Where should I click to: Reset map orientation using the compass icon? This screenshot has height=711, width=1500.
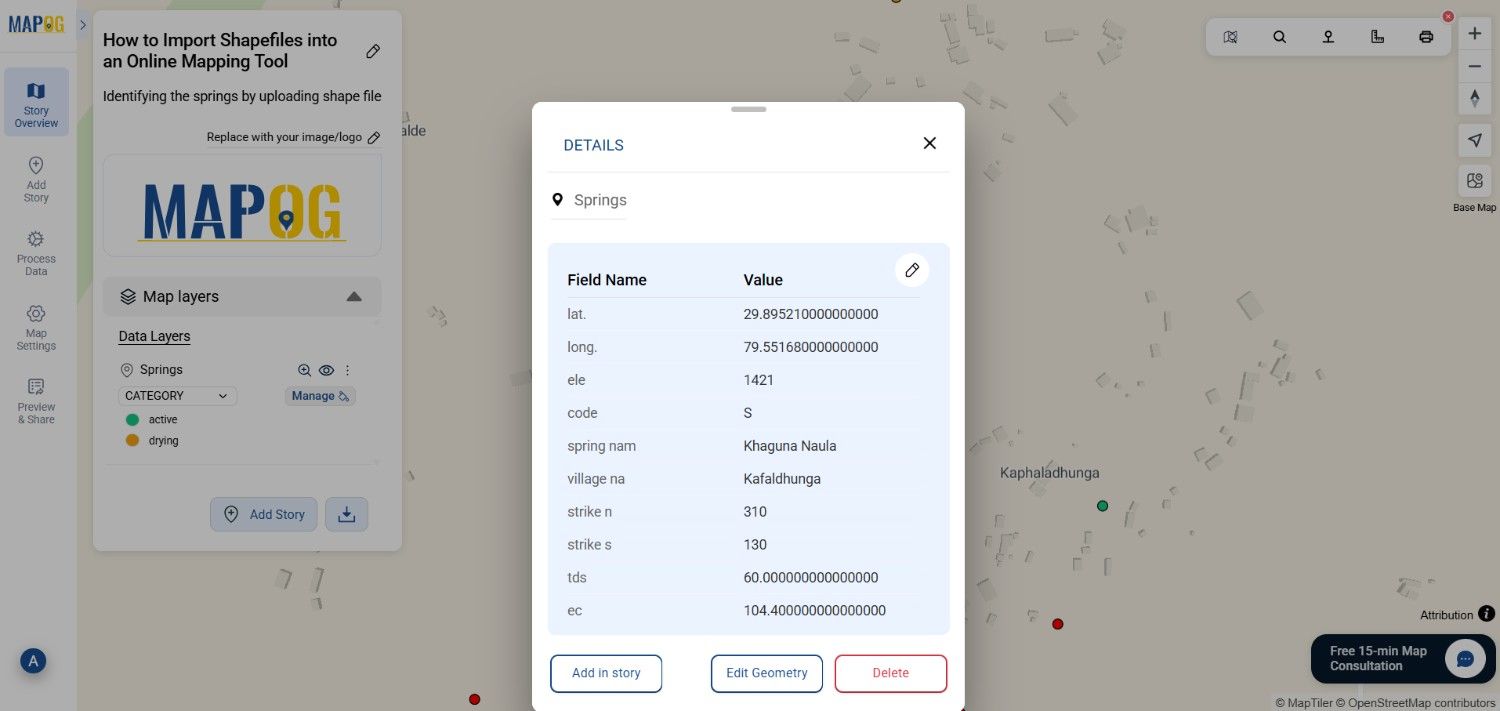click(1474, 98)
